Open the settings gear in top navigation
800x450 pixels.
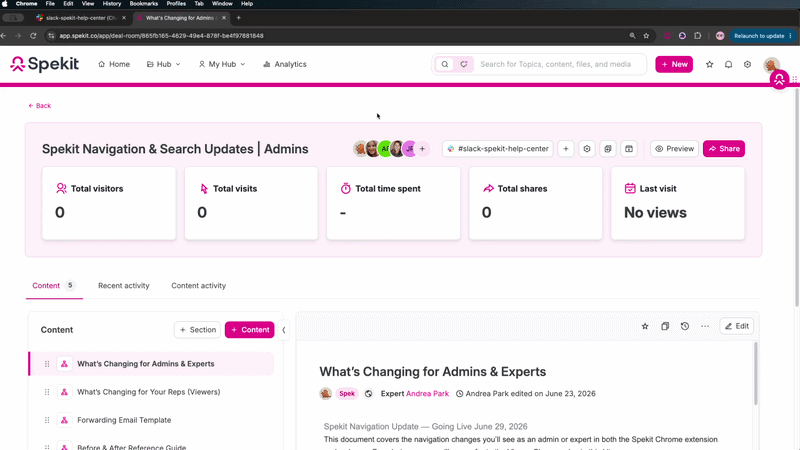click(x=747, y=64)
